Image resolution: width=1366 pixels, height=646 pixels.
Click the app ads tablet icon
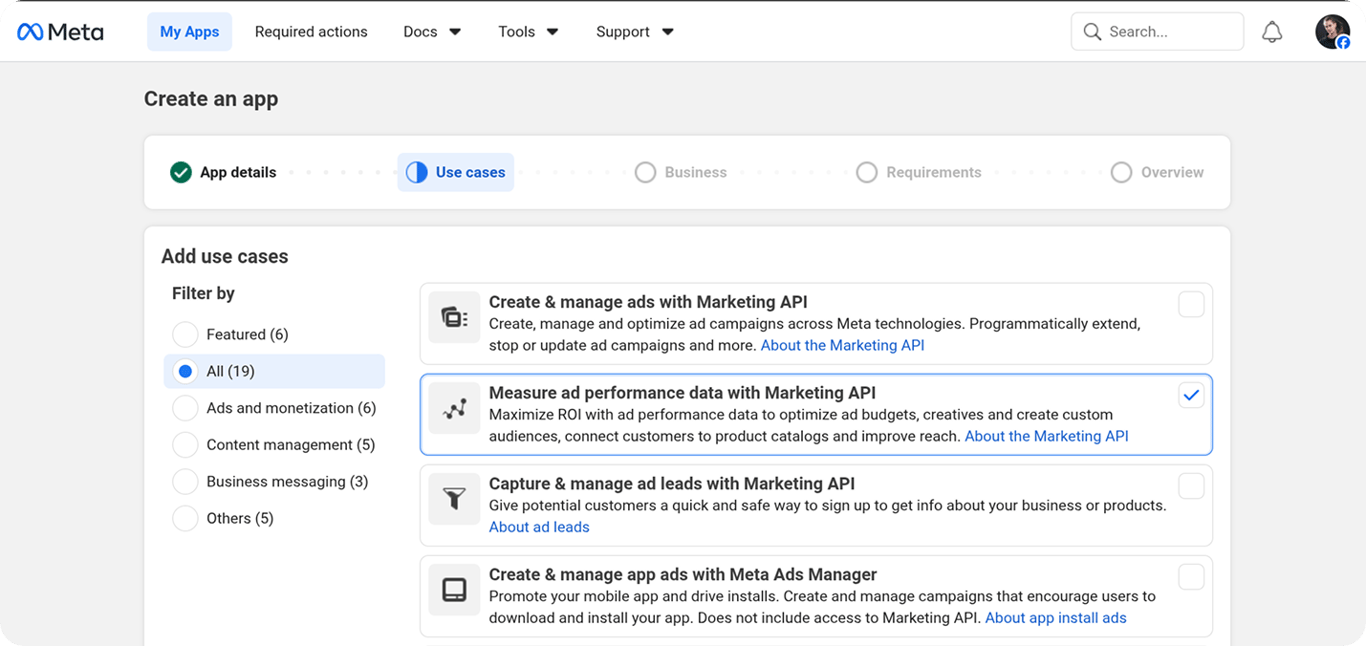click(x=454, y=590)
